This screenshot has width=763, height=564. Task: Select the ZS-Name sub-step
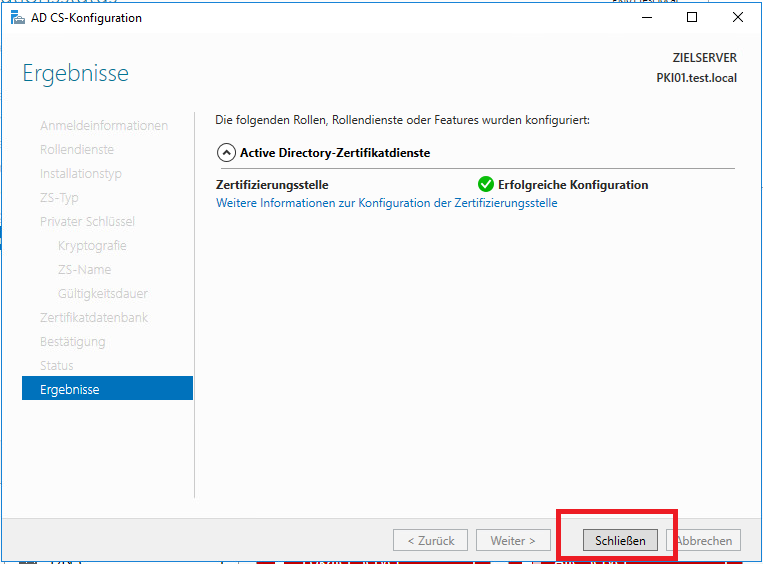coord(85,269)
